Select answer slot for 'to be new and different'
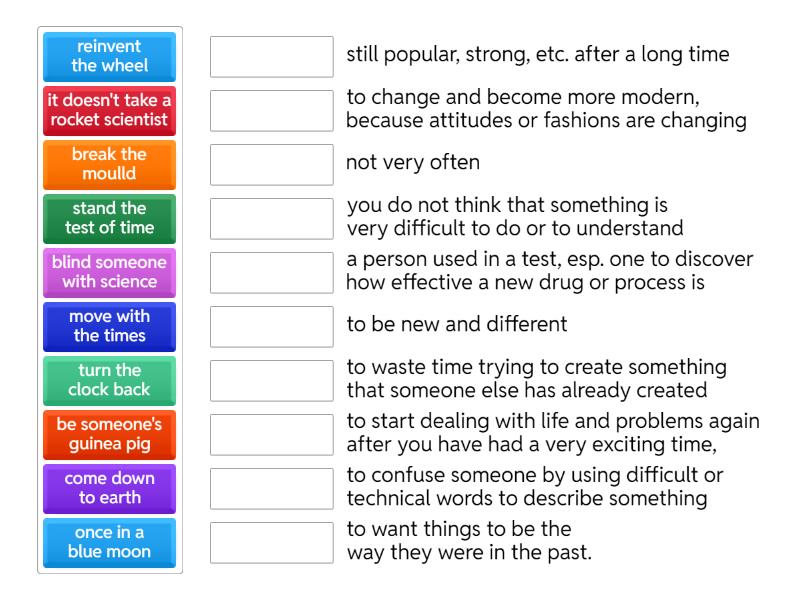The height and width of the screenshot is (600, 800). 272,327
